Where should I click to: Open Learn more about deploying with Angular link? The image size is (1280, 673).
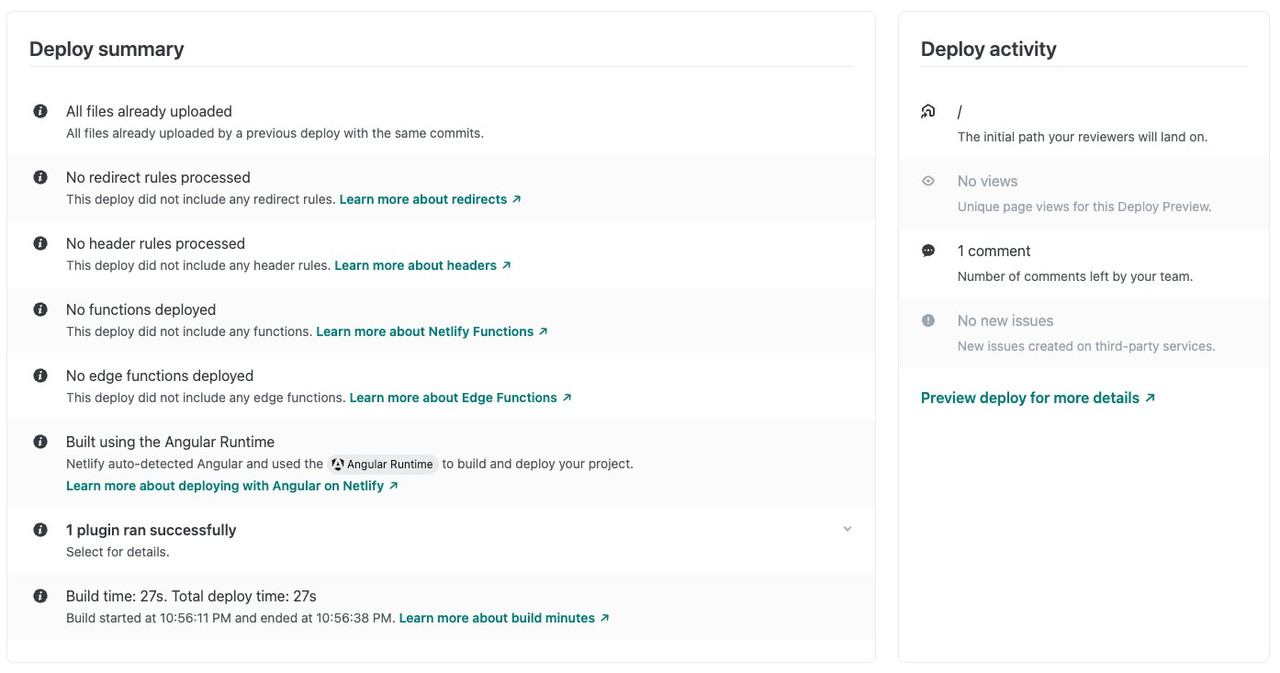[232, 485]
